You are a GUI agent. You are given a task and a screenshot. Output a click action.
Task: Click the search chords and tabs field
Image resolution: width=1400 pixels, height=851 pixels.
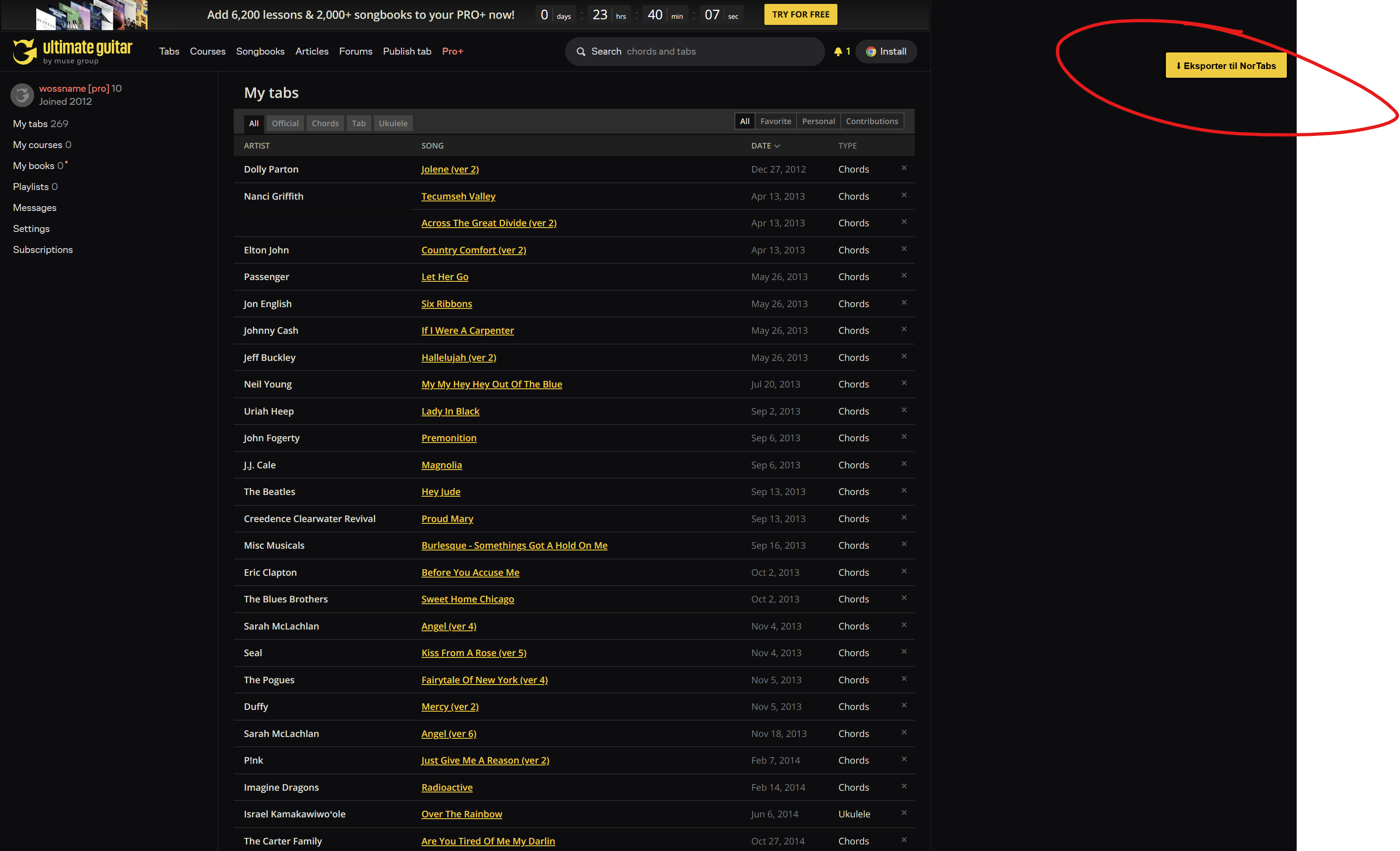(x=694, y=52)
